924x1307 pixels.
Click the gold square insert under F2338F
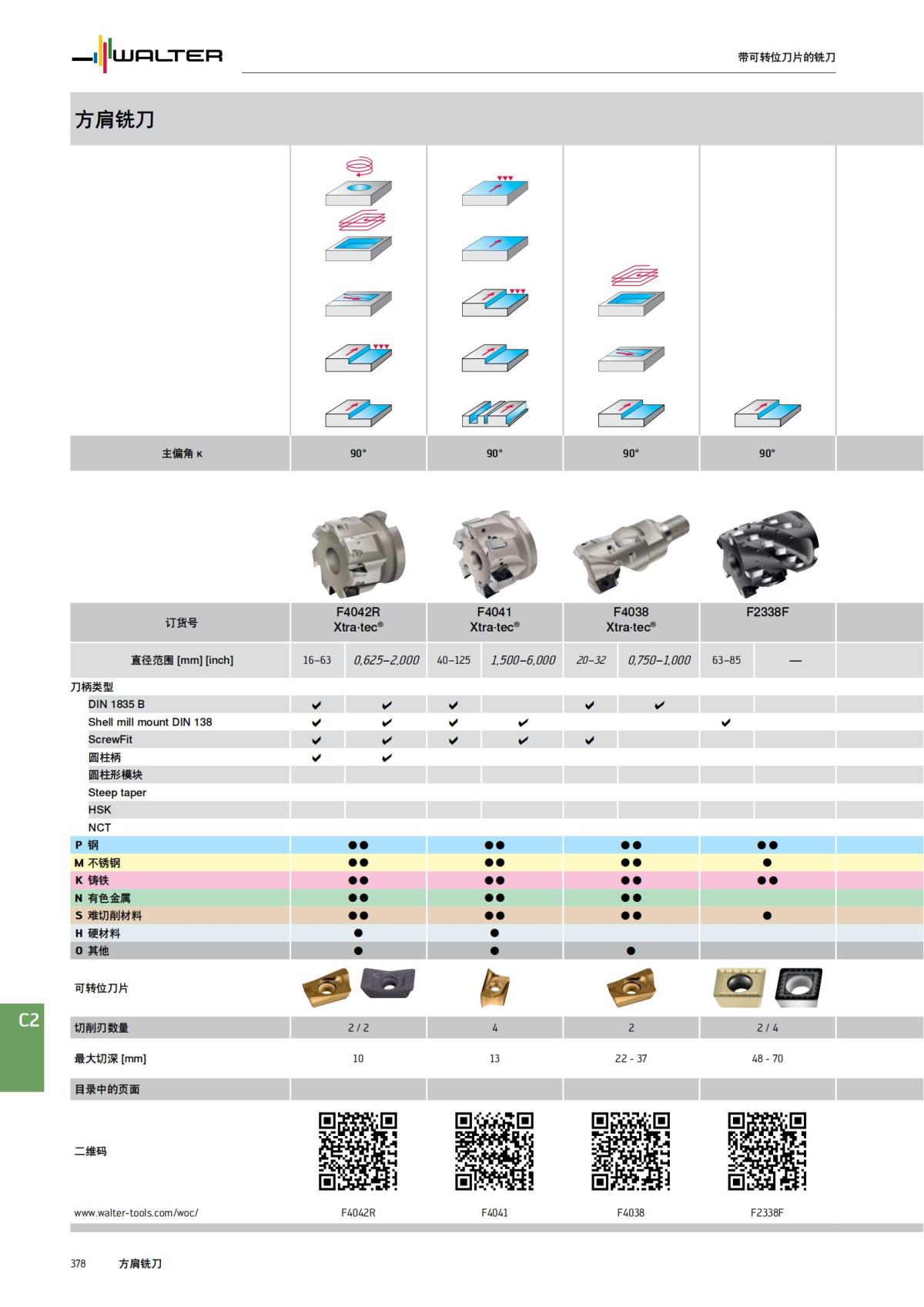(x=739, y=987)
